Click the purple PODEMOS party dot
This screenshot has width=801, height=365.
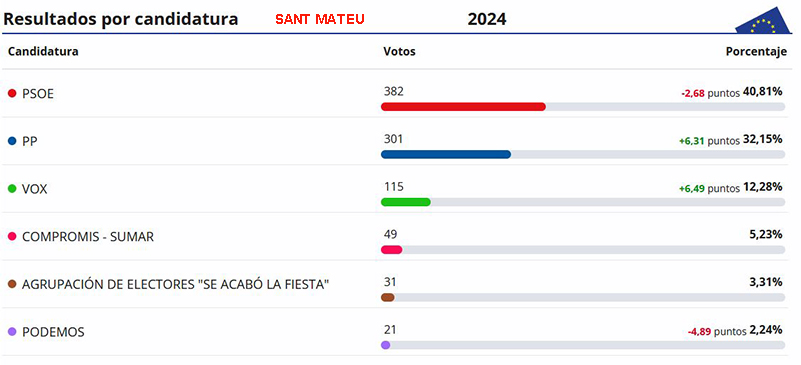tap(13, 332)
